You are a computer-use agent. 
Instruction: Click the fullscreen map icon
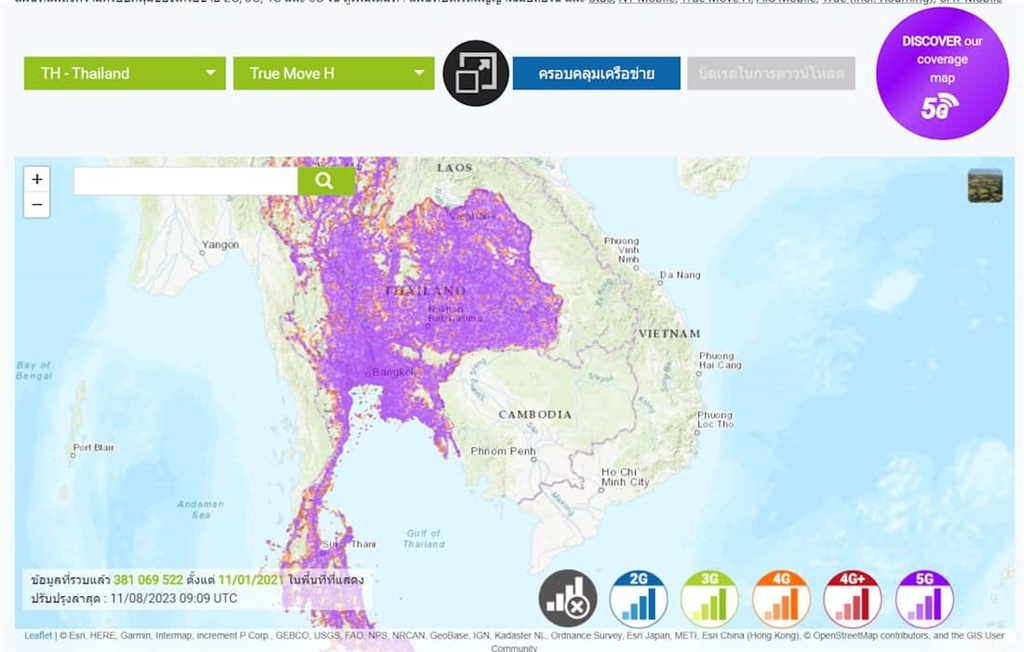[x=475, y=73]
